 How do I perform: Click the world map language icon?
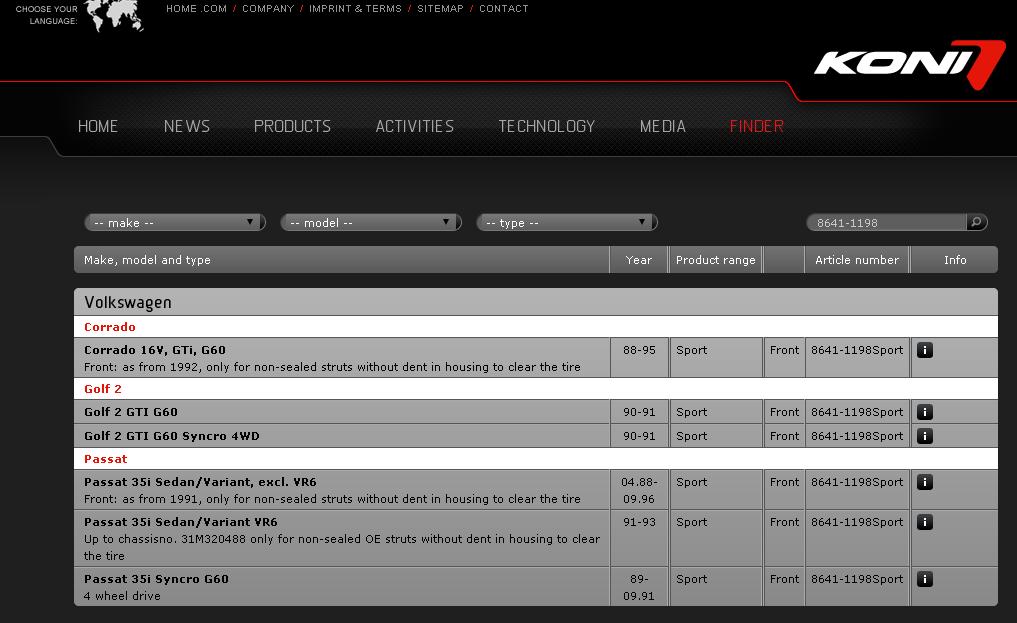[x=114, y=16]
